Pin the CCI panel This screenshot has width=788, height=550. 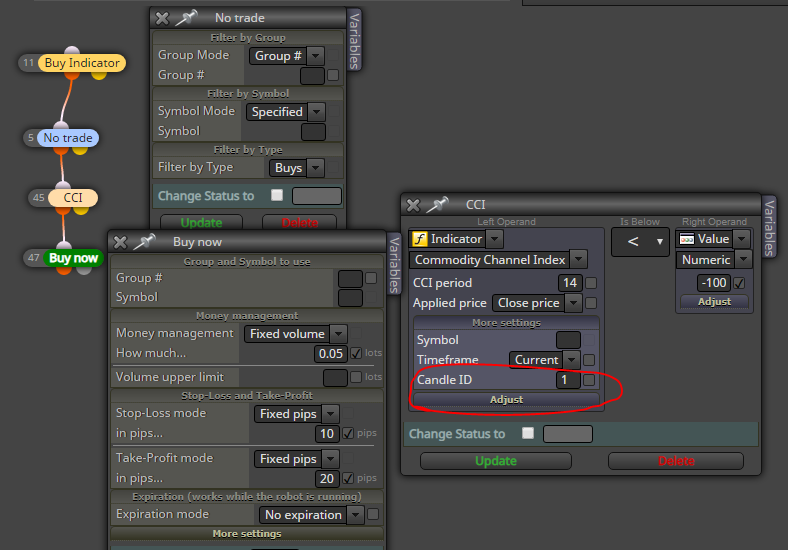[x=437, y=204]
